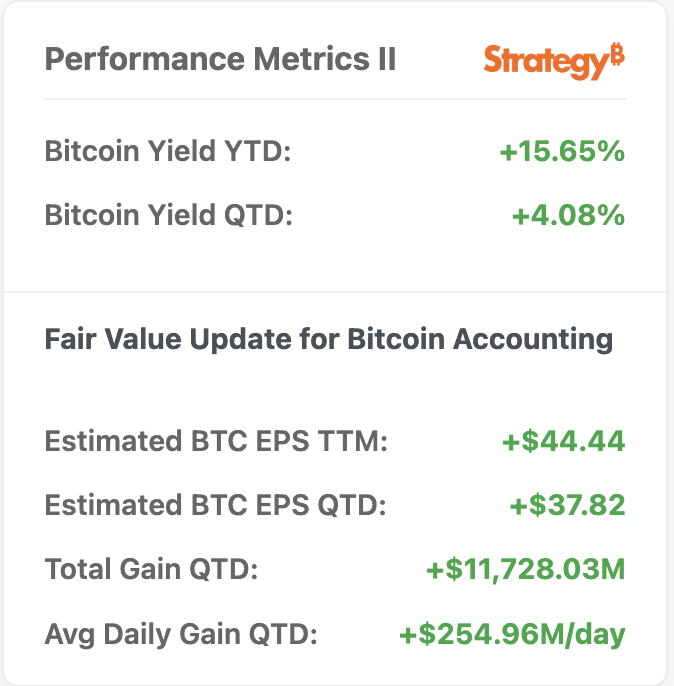This screenshot has width=674, height=686.
Task: Click the Performance Metrics II title
Action: point(220,59)
